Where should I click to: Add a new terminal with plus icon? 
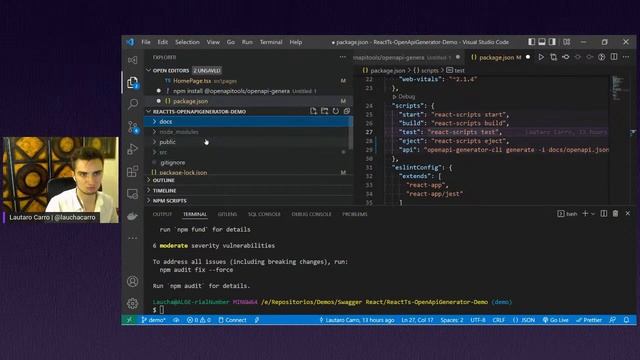(x=585, y=213)
